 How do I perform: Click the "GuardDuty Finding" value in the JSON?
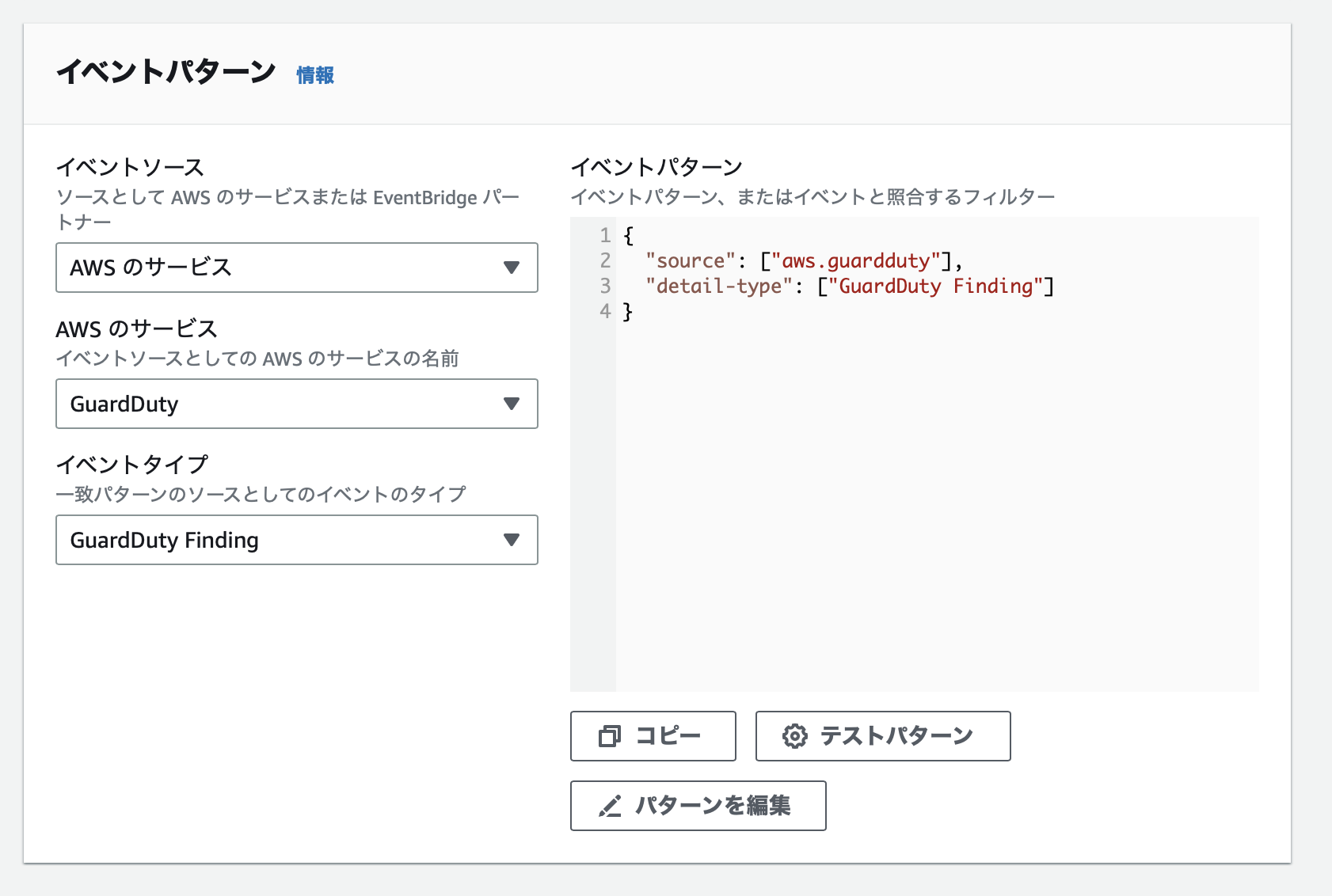[x=936, y=286]
